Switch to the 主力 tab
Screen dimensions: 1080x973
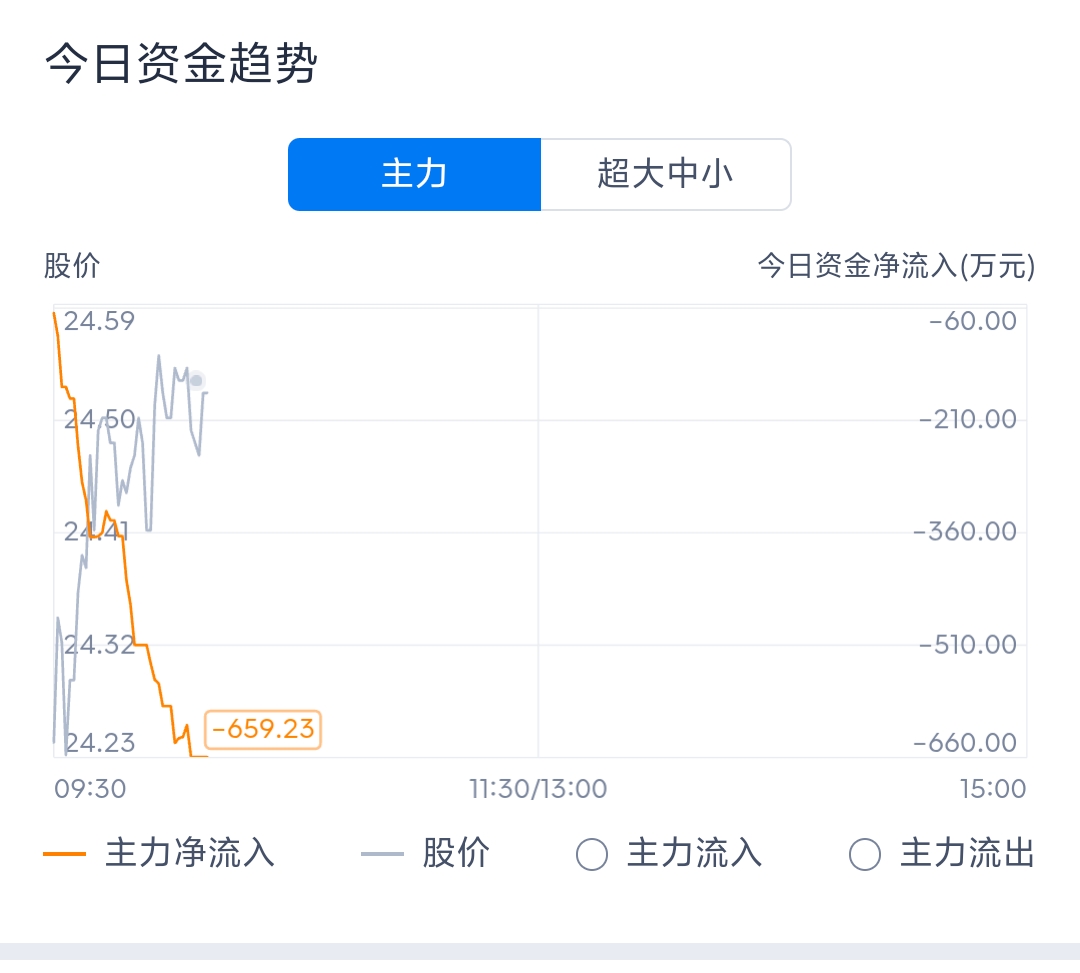[415, 174]
